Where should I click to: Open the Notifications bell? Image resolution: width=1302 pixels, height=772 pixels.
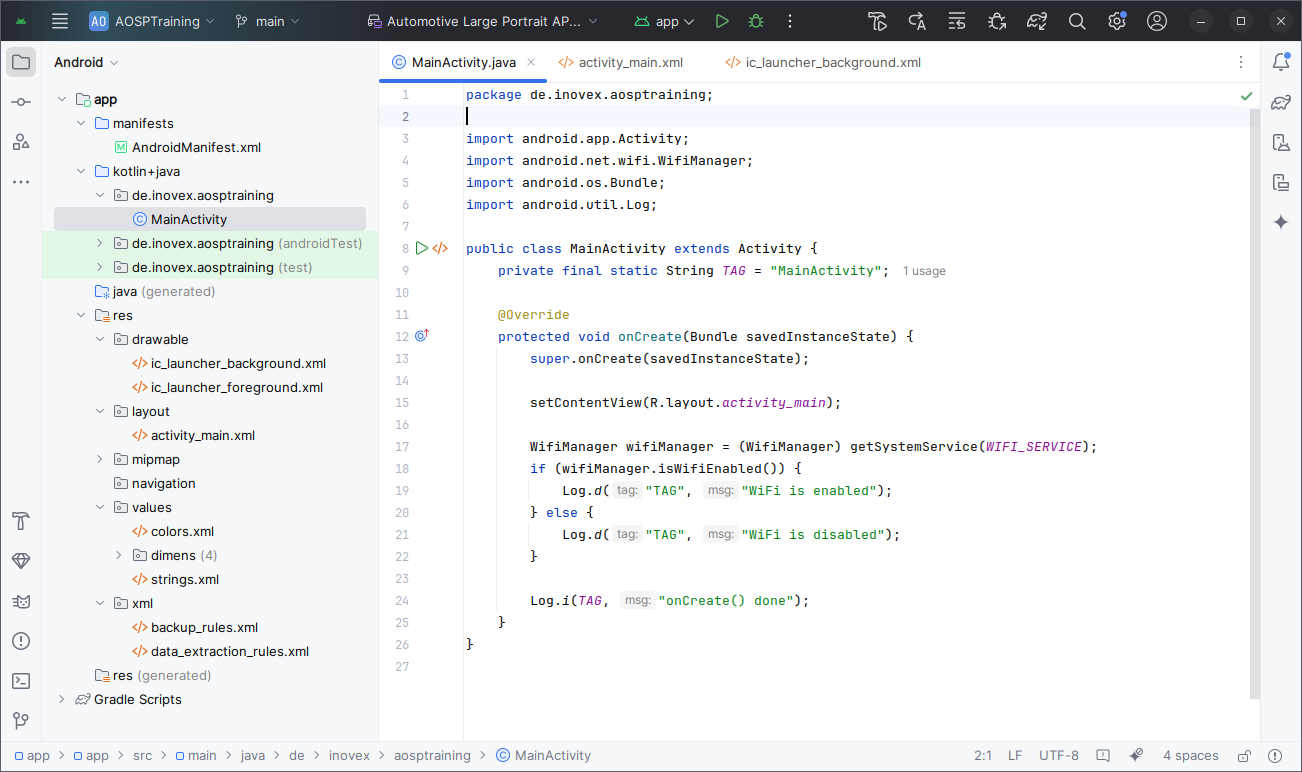click(x=1281, y=62)
